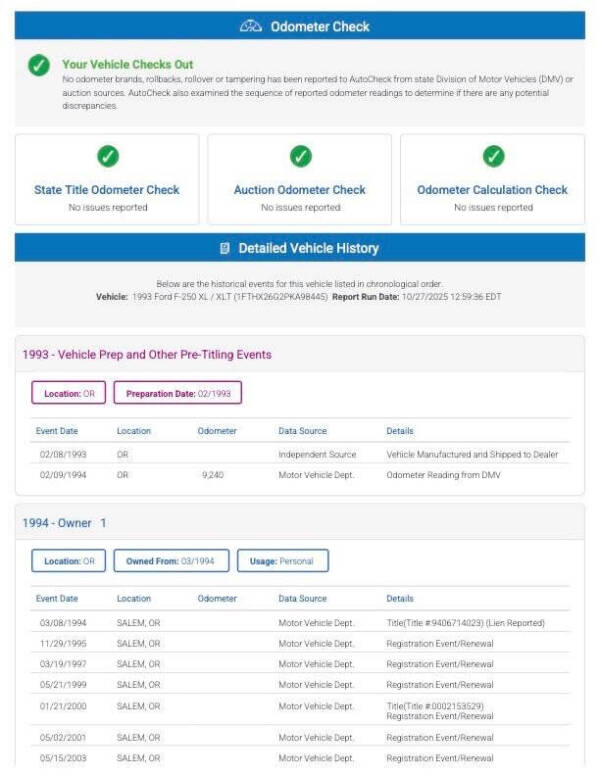
Task: Open State Title Odometer Check card title
Action: [x=107, y=190]
